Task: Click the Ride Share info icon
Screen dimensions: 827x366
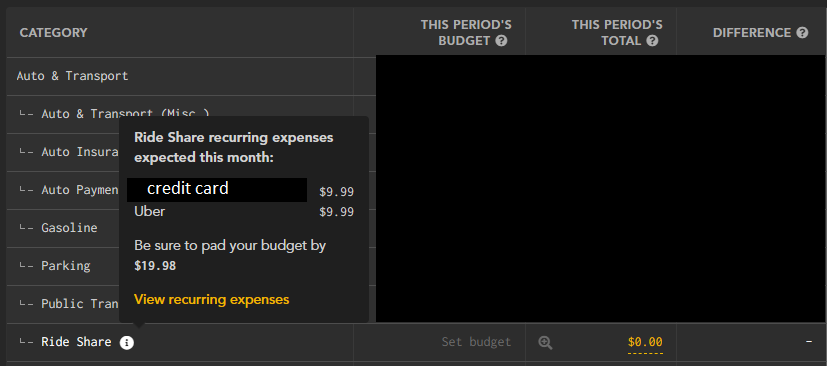Action: 127,342
